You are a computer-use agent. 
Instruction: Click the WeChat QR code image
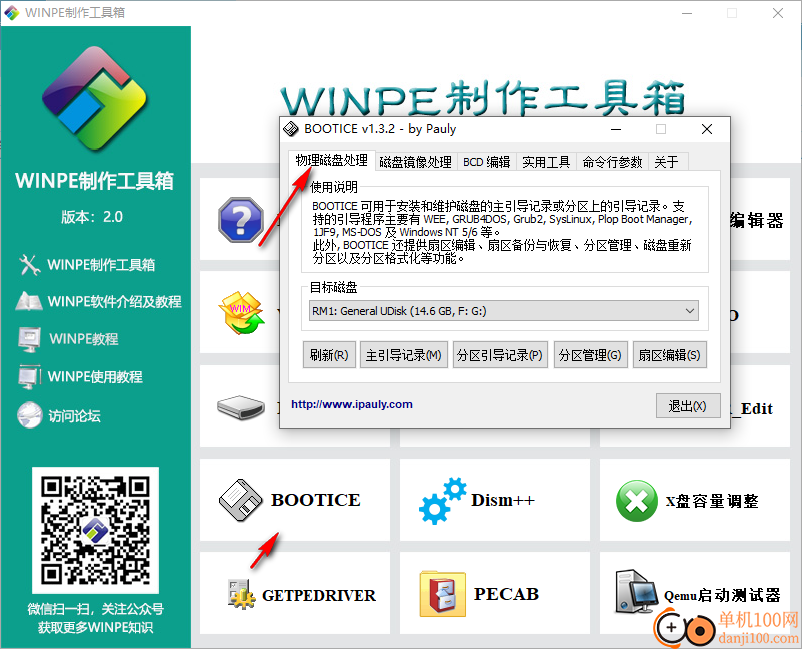tap(95, 530)
